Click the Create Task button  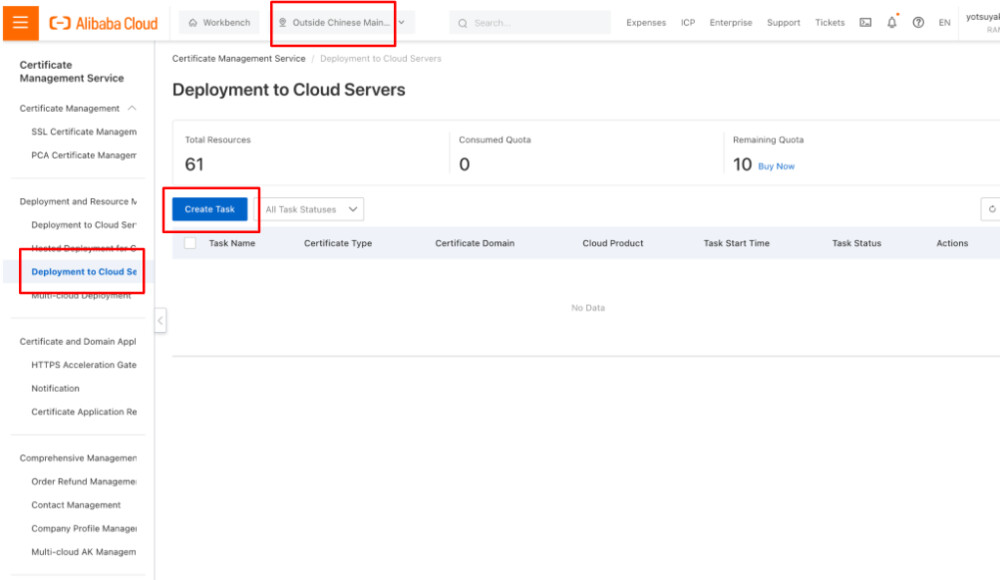[209, 209]
